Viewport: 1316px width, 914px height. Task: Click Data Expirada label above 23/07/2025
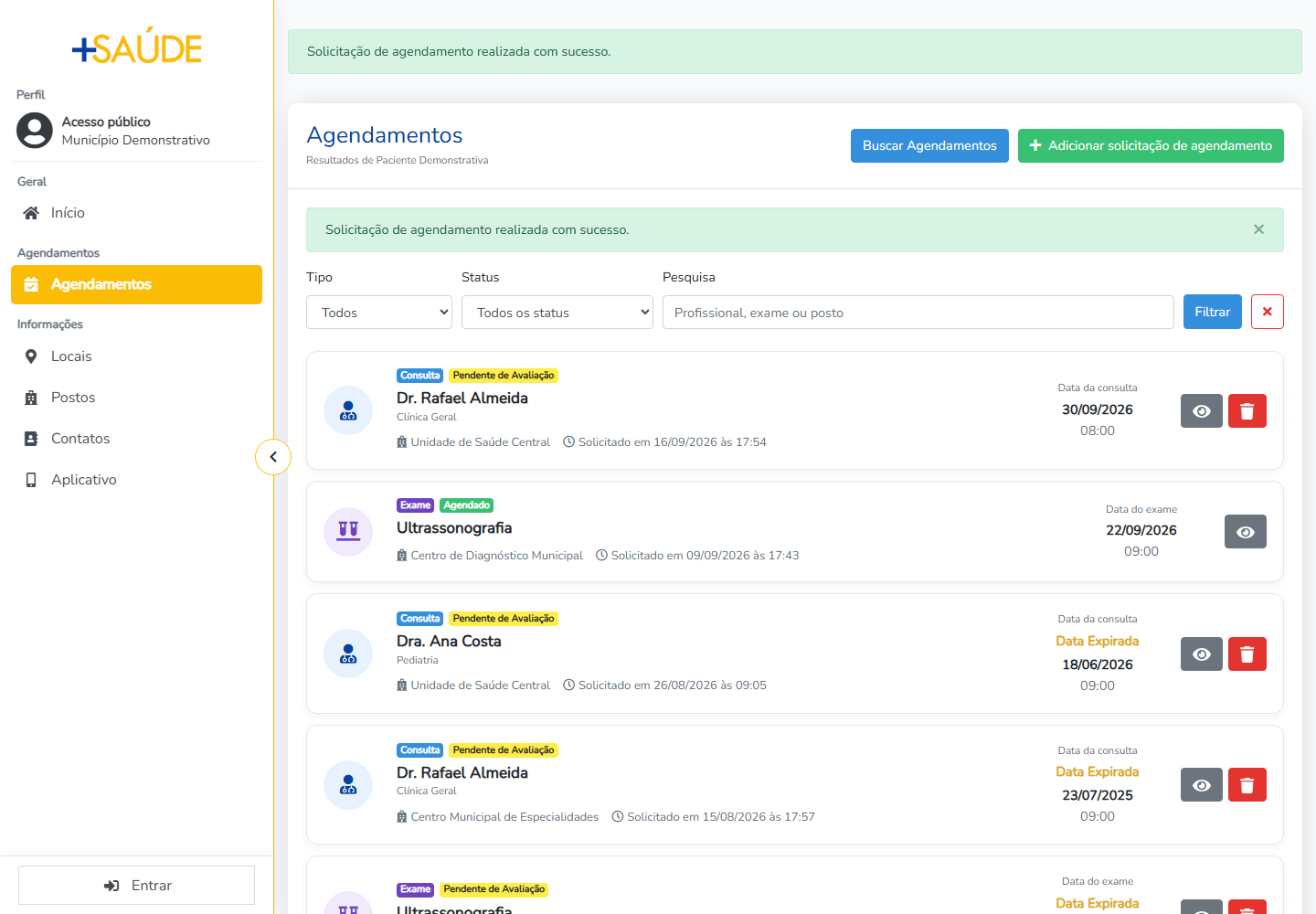(x=1098, y=772)
